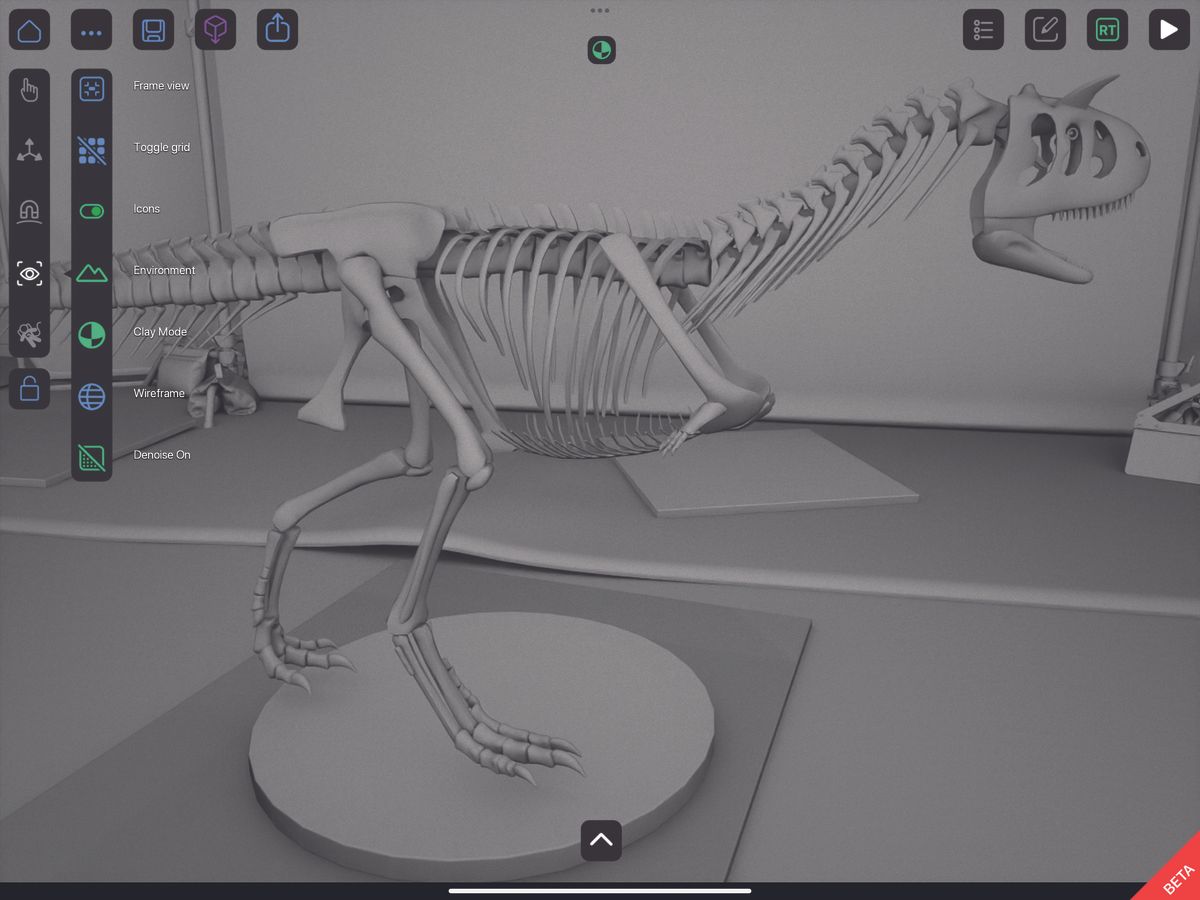Open the Home menu

[29, 29]
